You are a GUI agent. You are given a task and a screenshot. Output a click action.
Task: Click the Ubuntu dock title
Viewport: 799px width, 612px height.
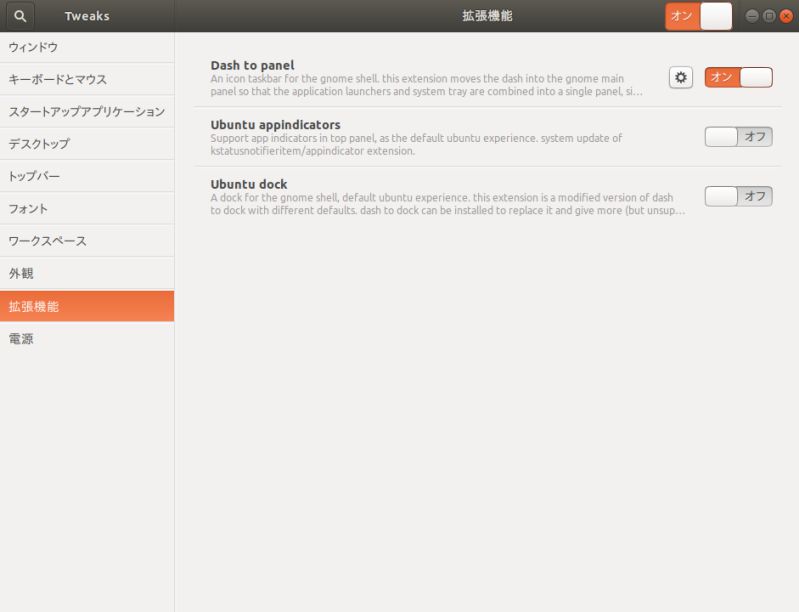pos(249,184)
